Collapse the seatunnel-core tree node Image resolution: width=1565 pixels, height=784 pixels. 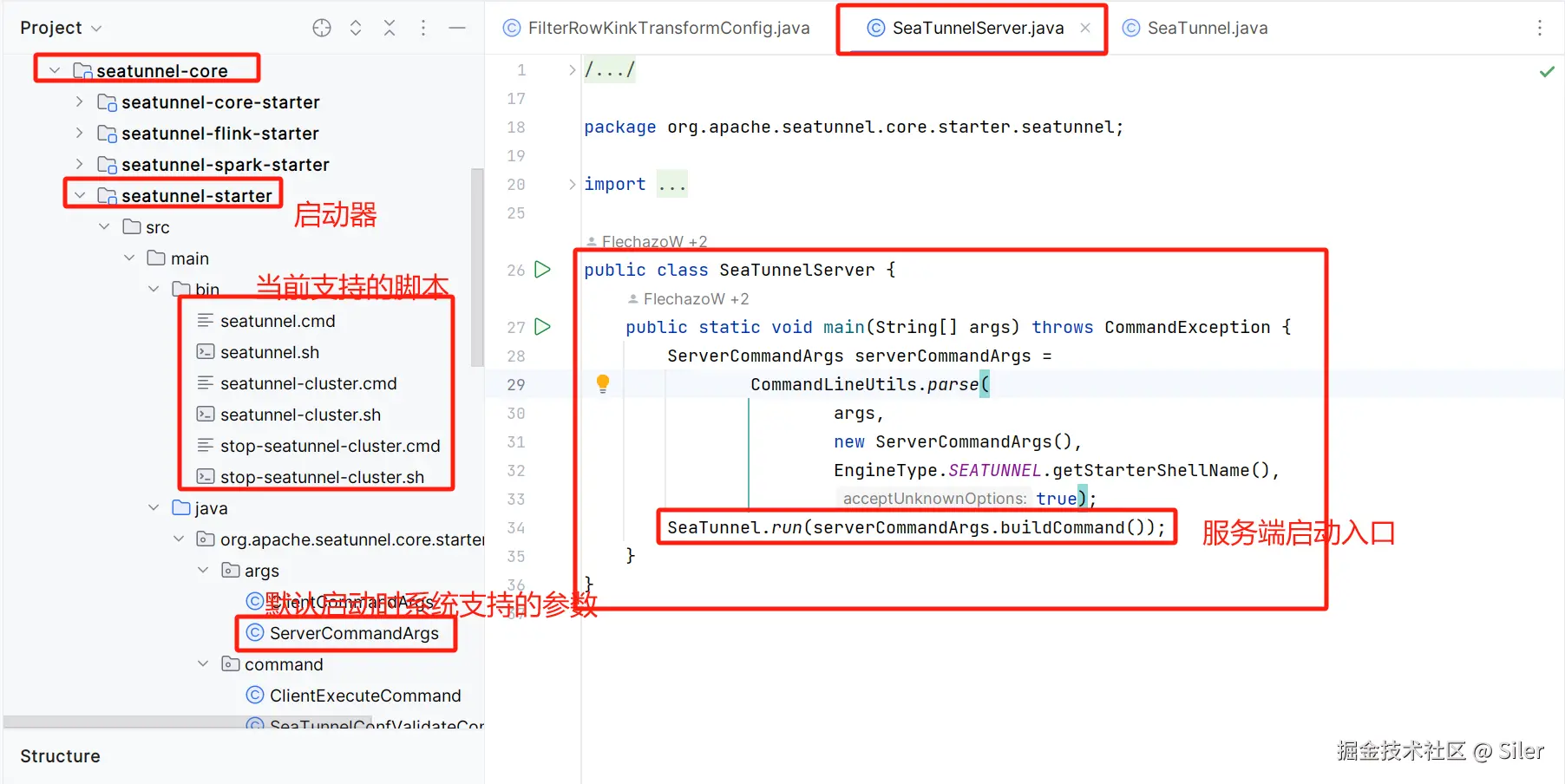pyautogui.click(x=55, y=71)
